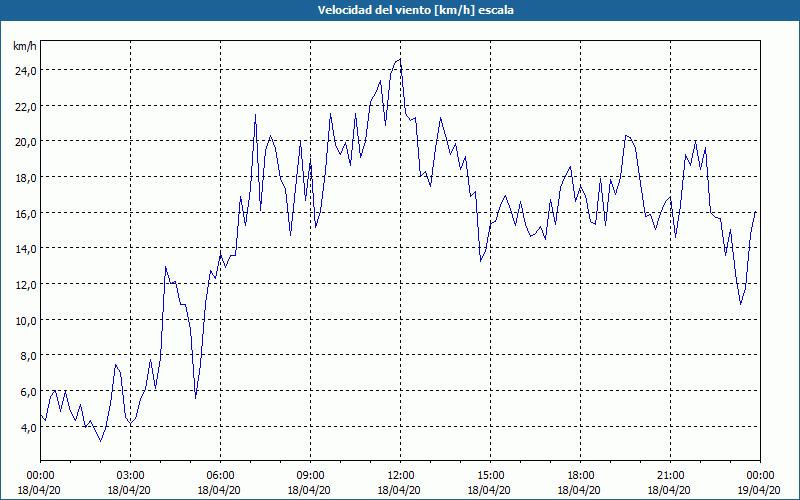800x500 pixels.
Task: Click the 16,0 y-axis value
Action: coord(24,213)
